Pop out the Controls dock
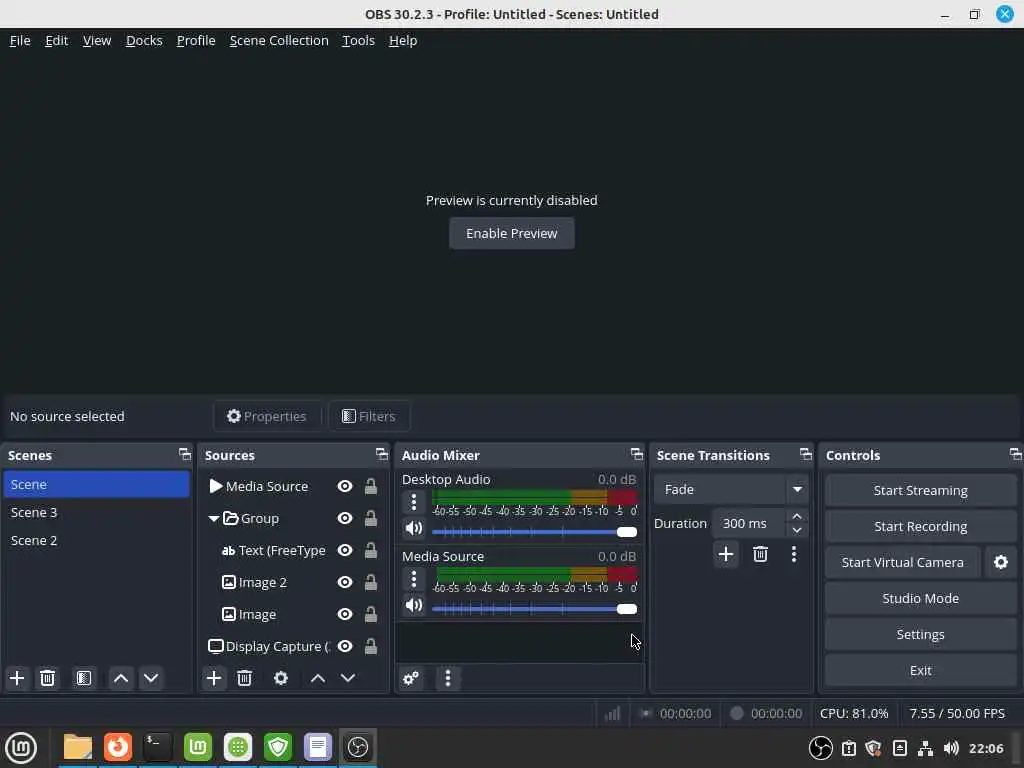 (1015, 454)
